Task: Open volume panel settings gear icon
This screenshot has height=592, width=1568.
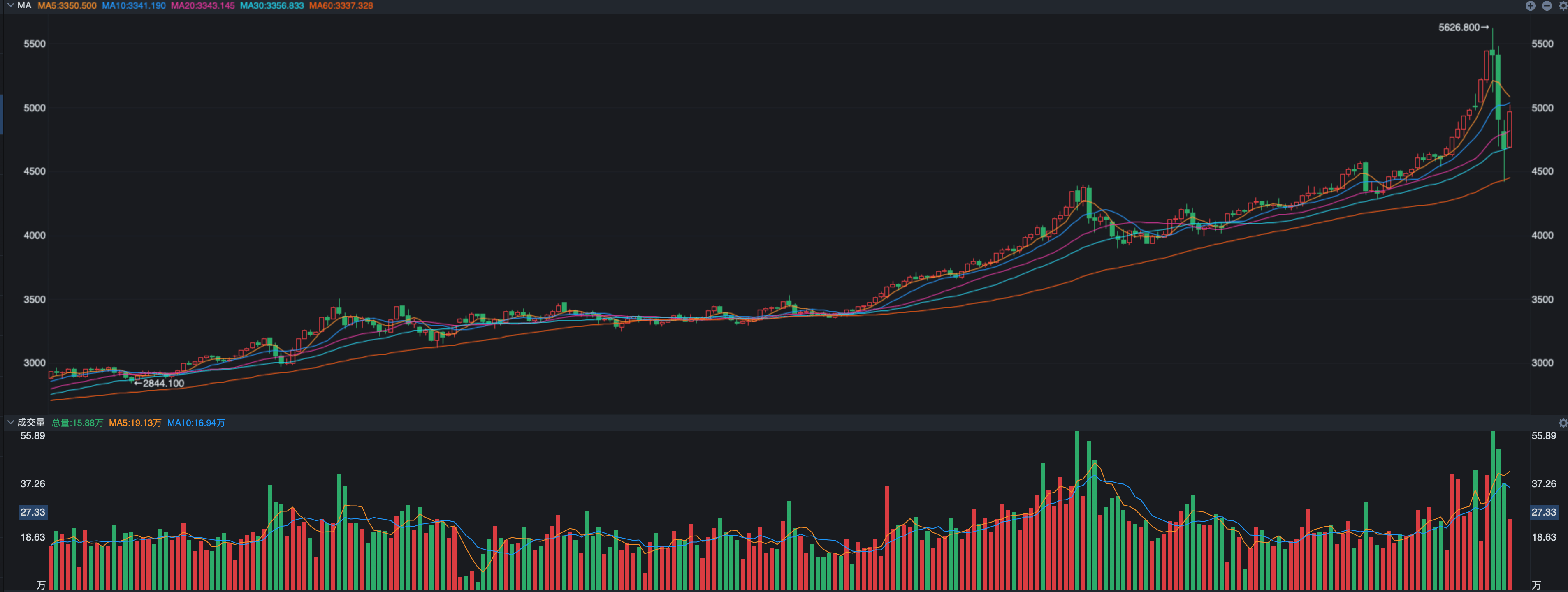Action: click(1563, 423)
